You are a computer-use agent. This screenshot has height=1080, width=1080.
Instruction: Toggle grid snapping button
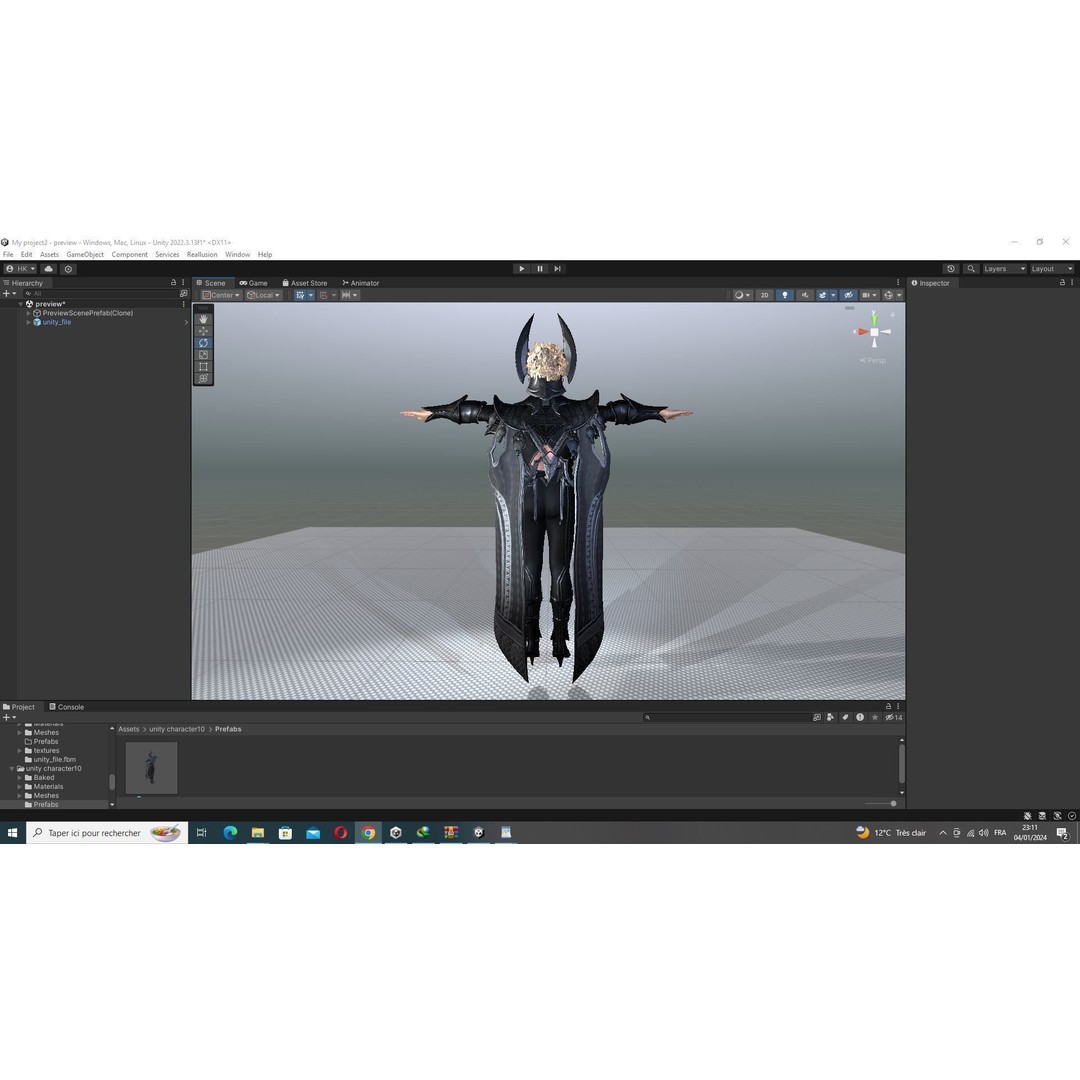pos(323,295)
